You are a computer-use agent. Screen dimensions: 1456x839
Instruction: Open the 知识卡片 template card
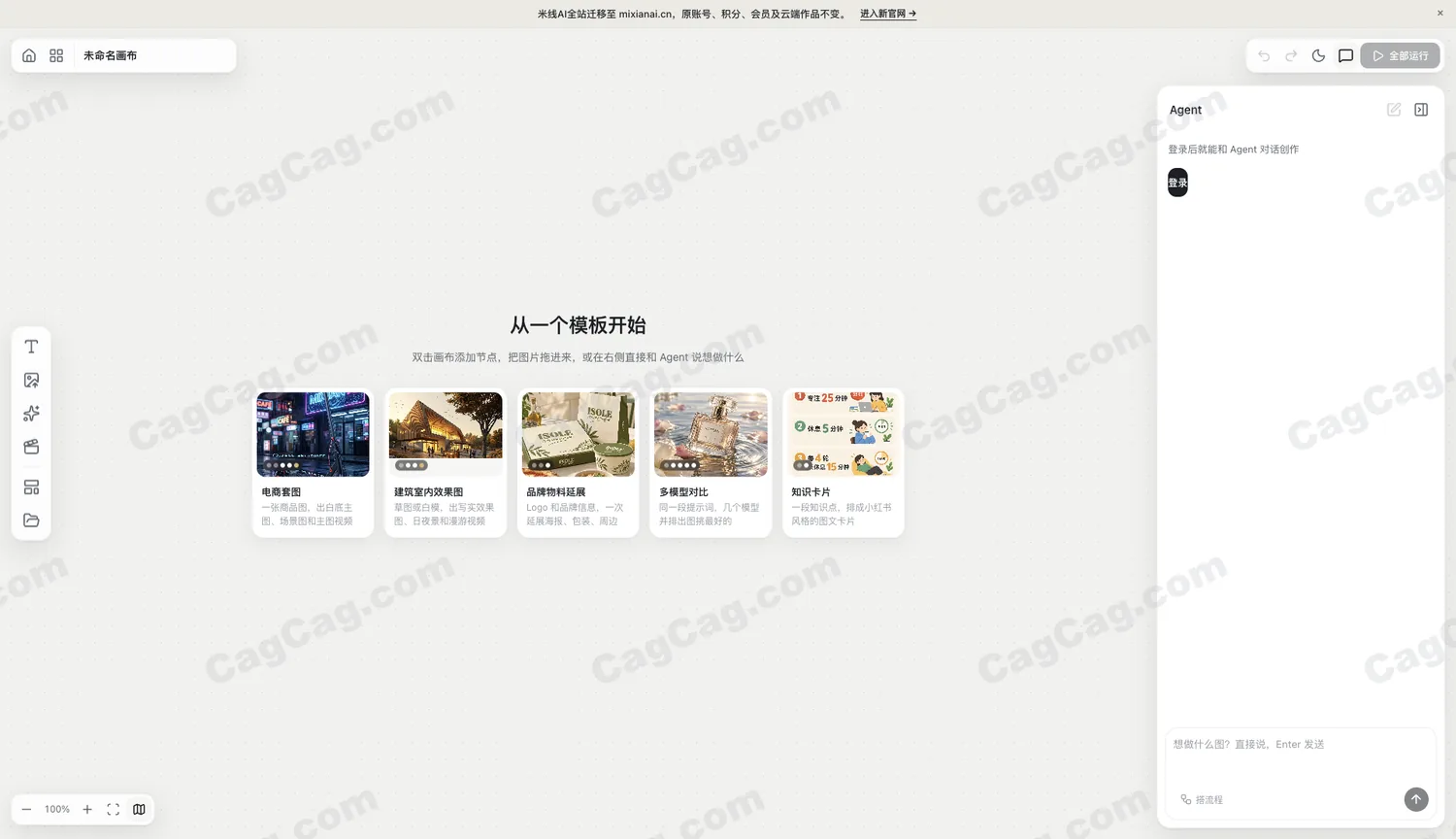(x=844, y=462)
